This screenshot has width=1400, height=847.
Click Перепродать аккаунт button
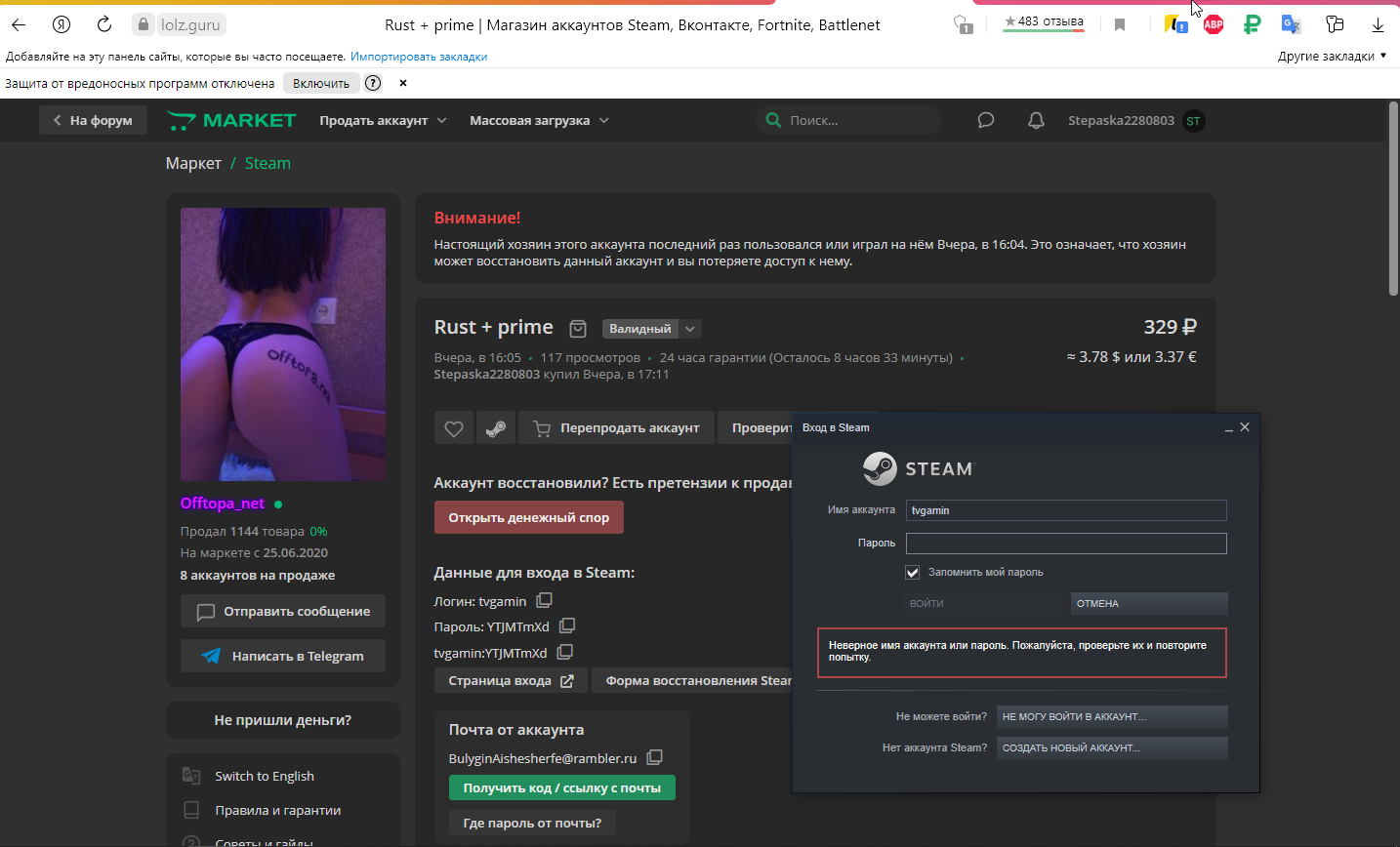coord(616,427)
